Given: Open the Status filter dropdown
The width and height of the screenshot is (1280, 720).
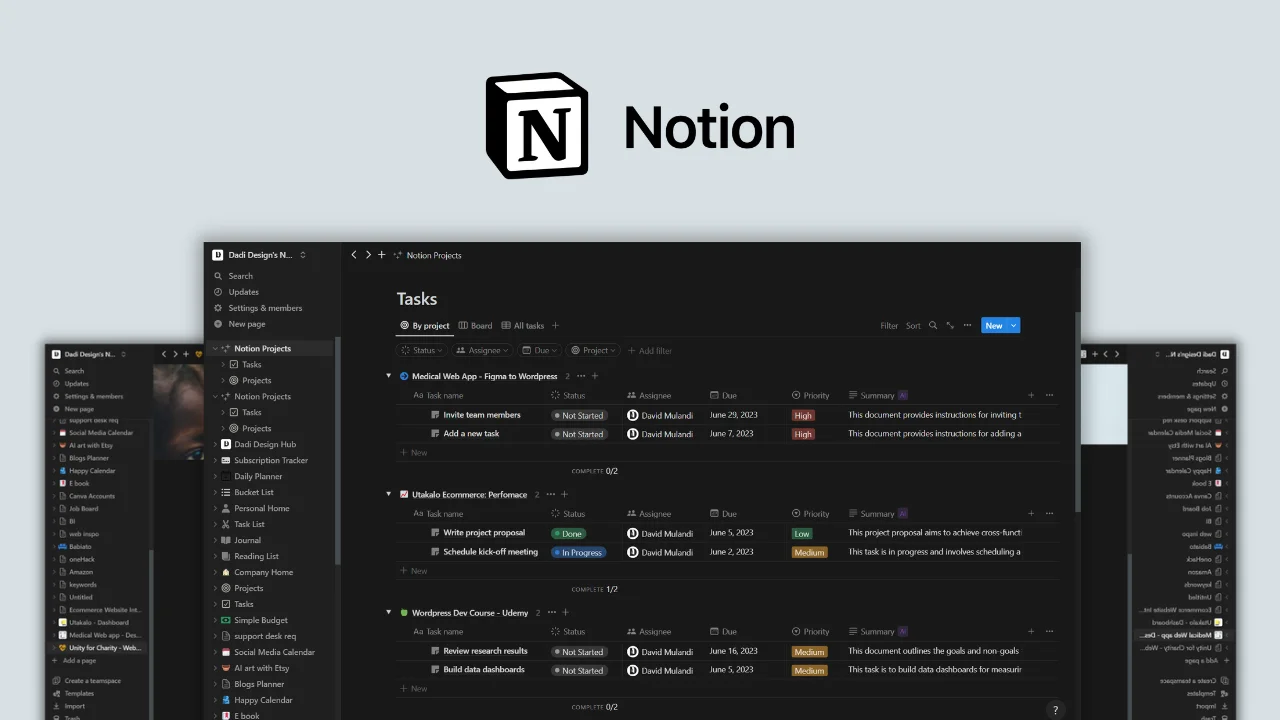Looking at the screenshot, I should [x=422, y=350].
